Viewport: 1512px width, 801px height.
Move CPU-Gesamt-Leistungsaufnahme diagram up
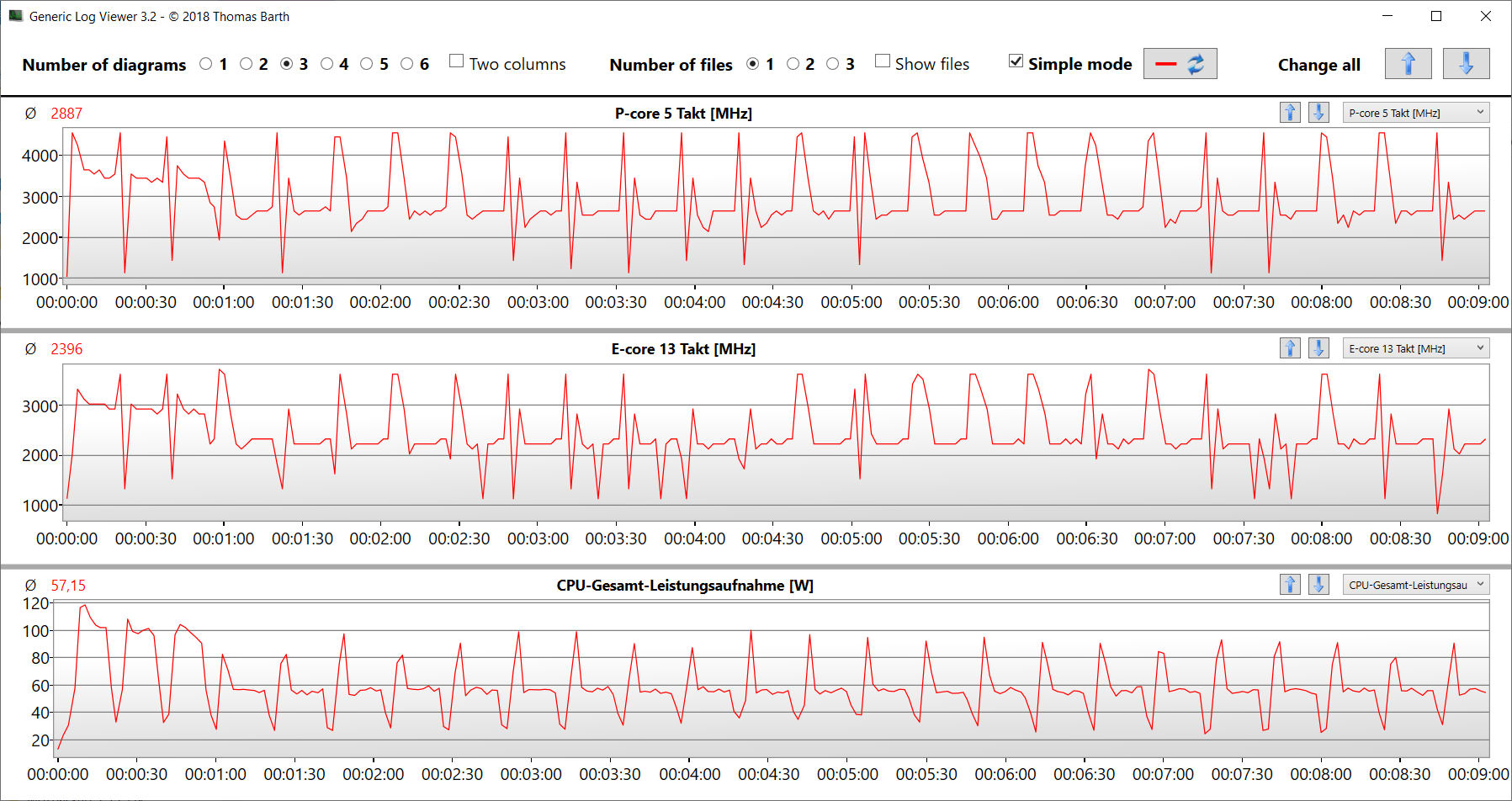coord(1290,585)
